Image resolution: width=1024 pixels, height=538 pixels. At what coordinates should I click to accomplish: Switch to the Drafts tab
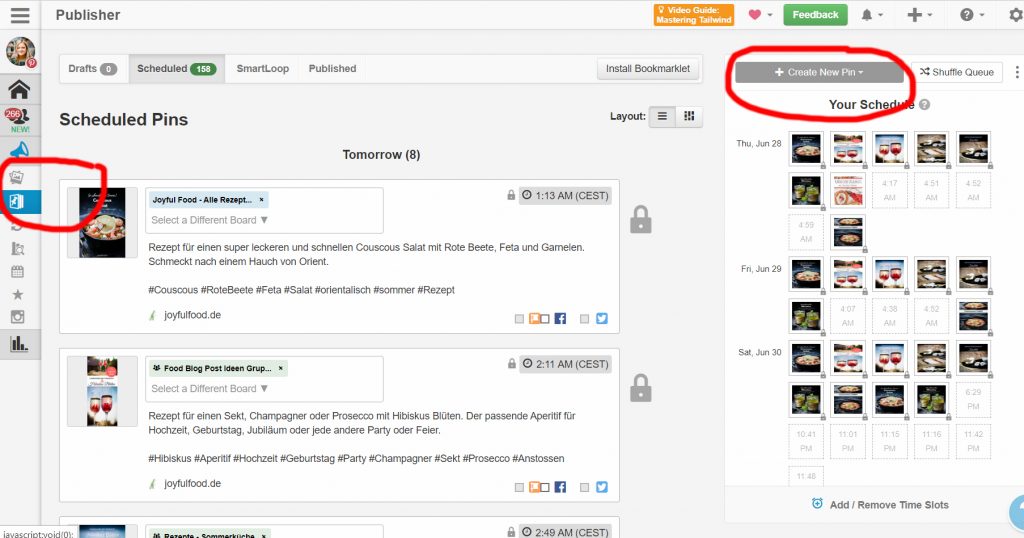[91, 69]
